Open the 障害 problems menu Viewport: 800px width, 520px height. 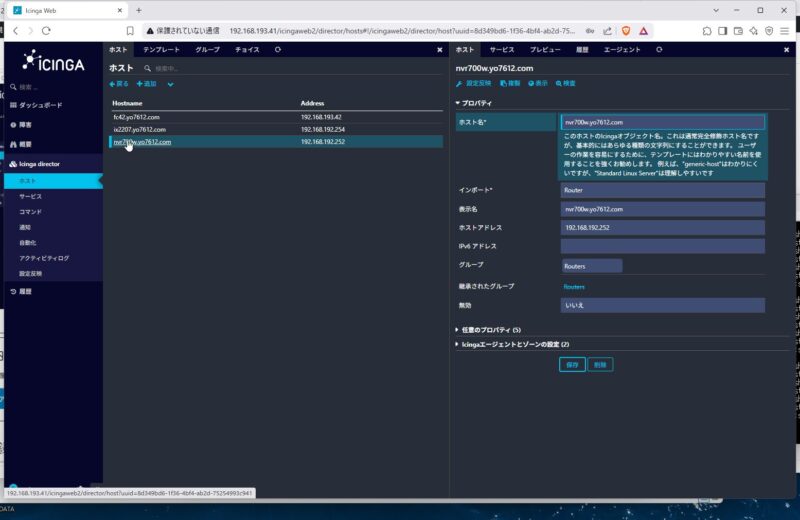(x=21, y=125)
